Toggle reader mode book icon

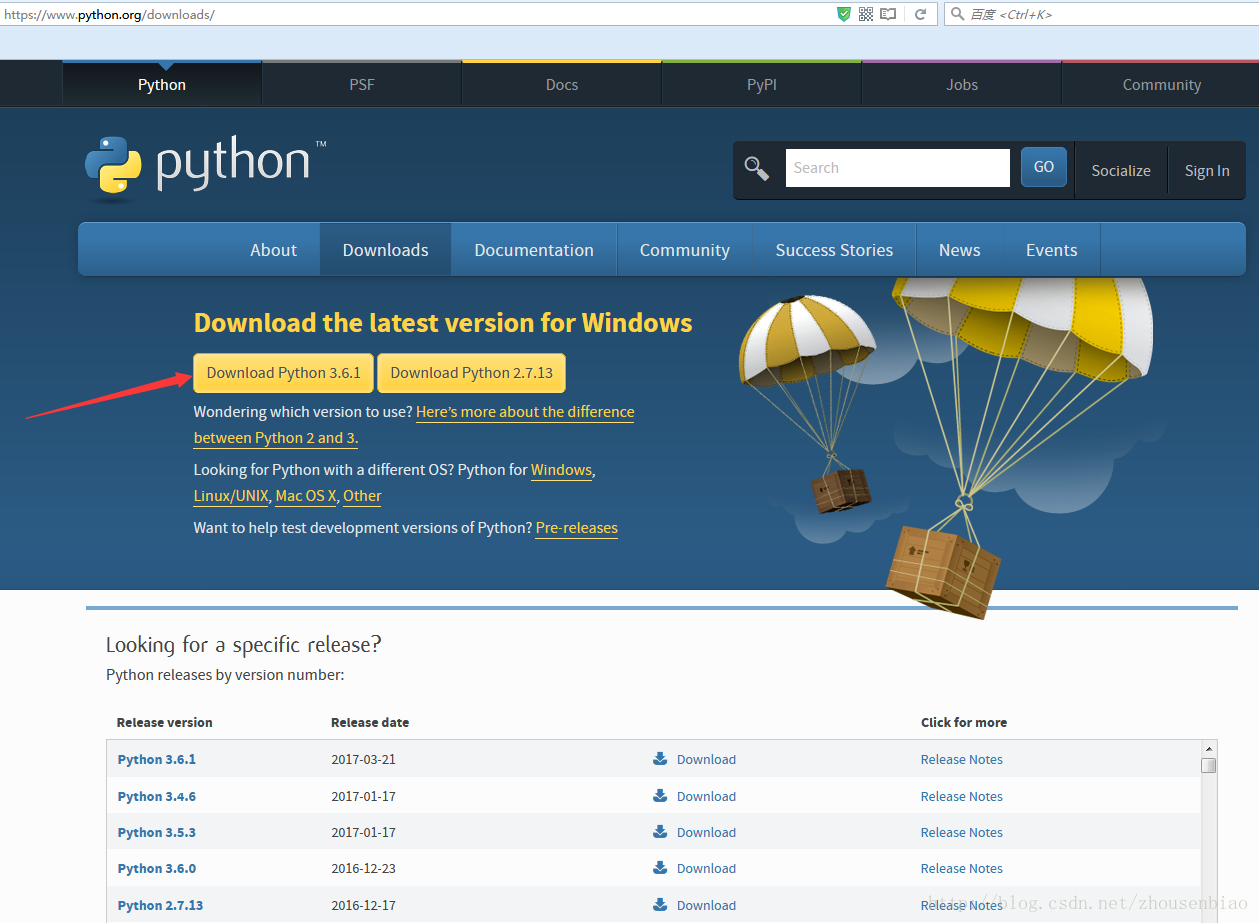888,14
